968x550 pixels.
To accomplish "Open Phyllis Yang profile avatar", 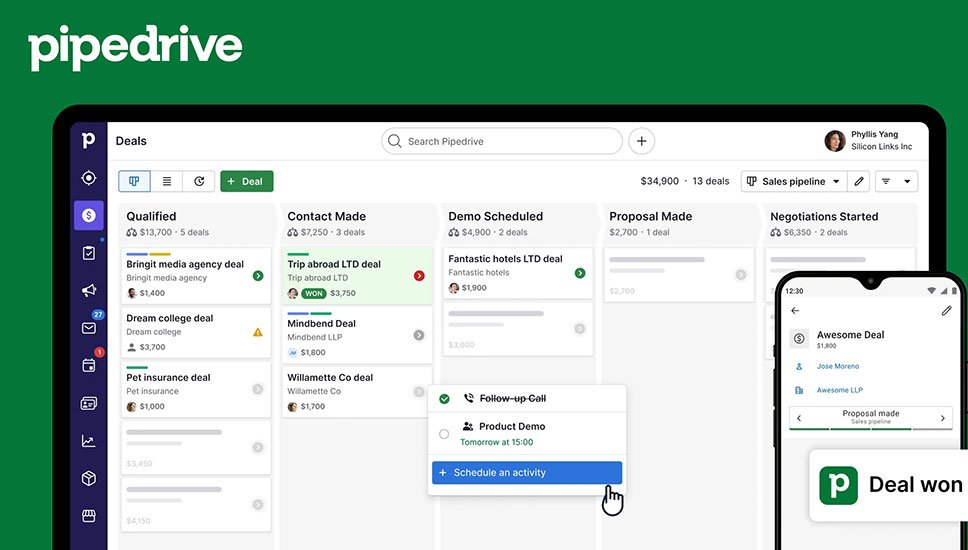I will coord(835,141).
